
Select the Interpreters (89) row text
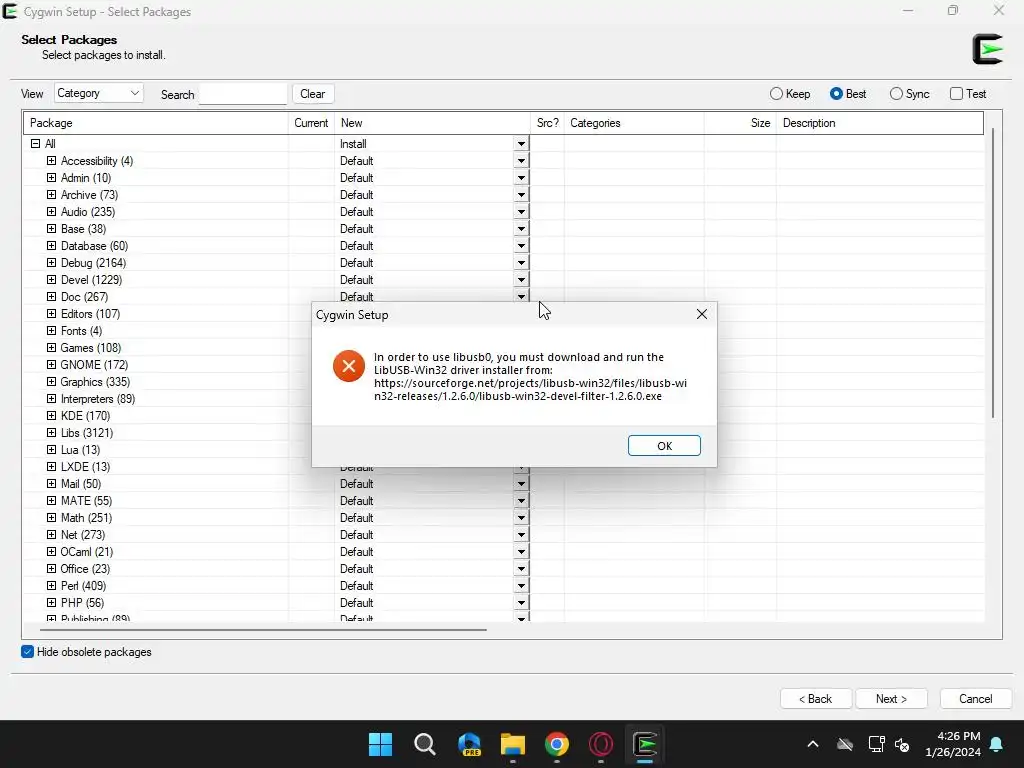(98, 398)
